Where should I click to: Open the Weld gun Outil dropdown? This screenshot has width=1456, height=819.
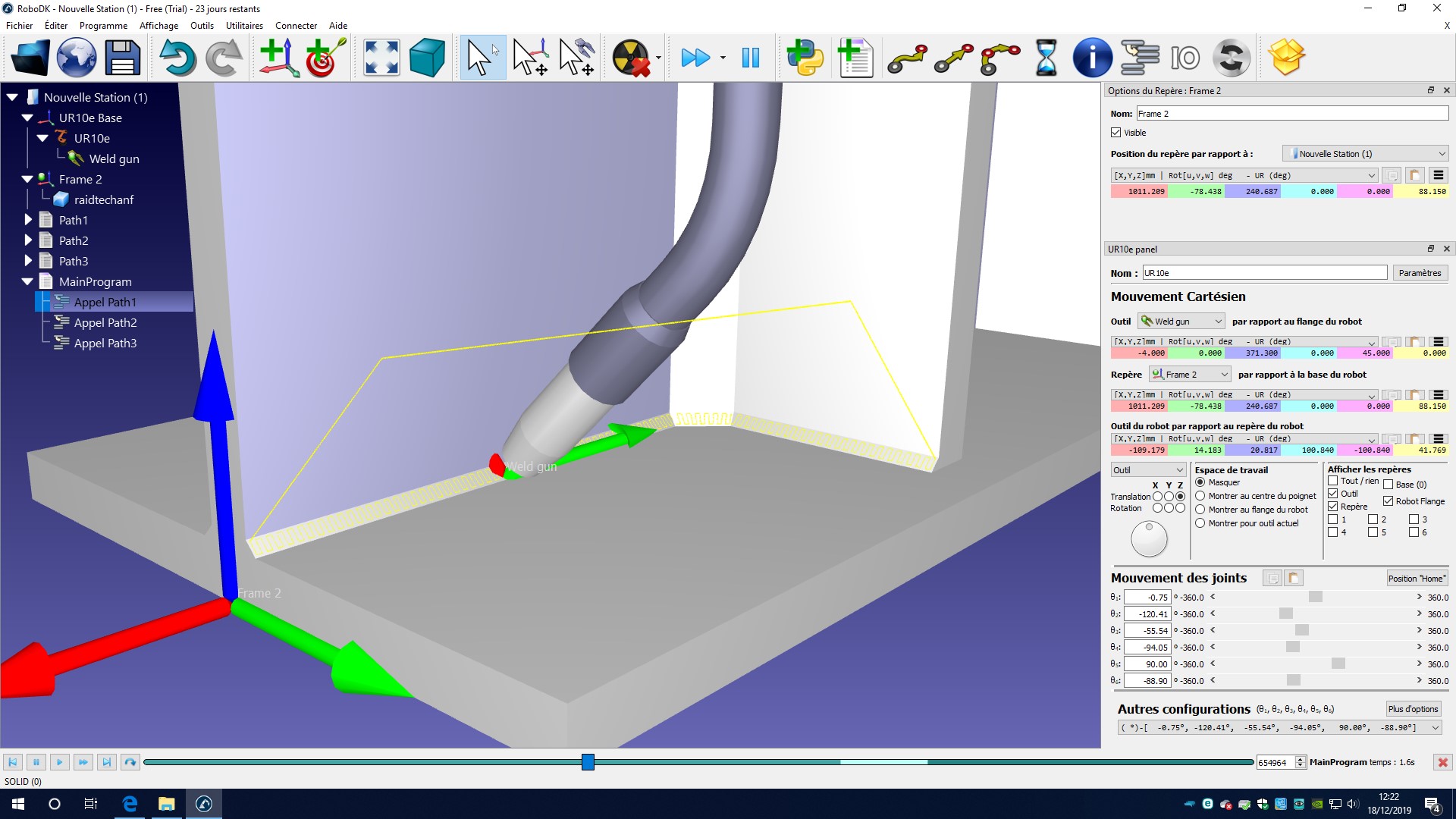coord(1181,322)
